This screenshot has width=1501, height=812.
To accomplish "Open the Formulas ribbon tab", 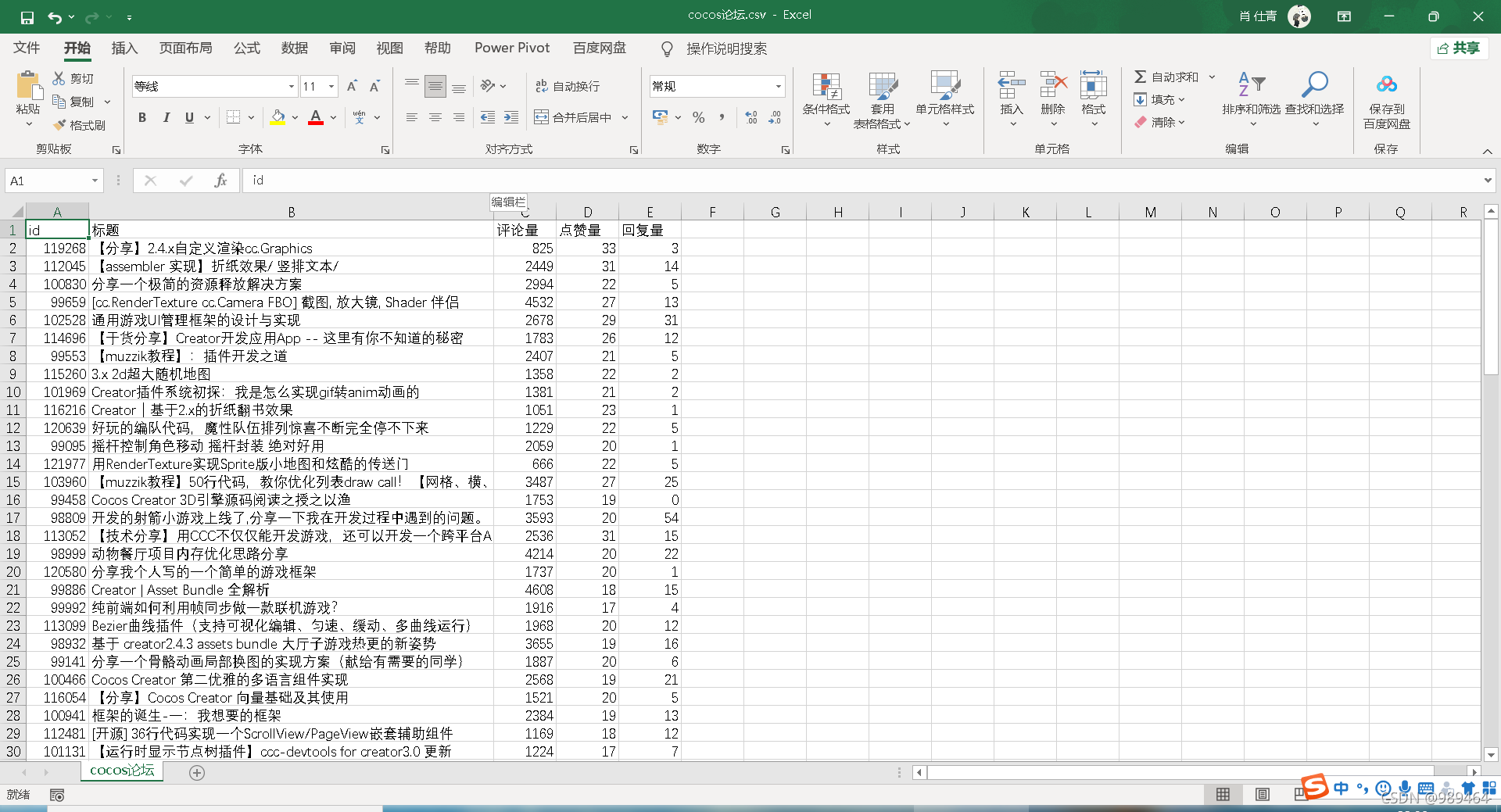I will 247,48.
